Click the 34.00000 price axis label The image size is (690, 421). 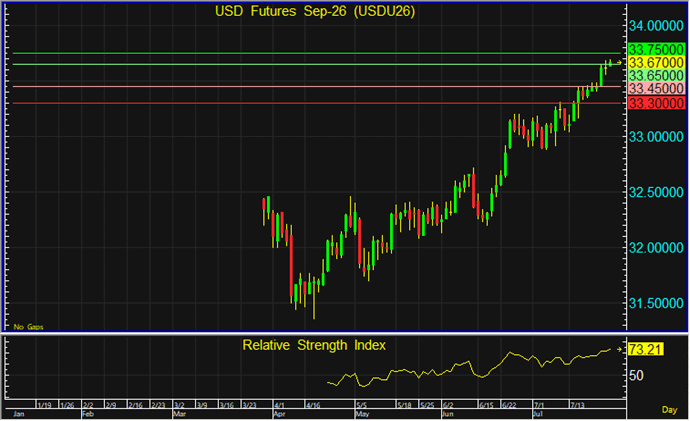(x=656, y=26)
